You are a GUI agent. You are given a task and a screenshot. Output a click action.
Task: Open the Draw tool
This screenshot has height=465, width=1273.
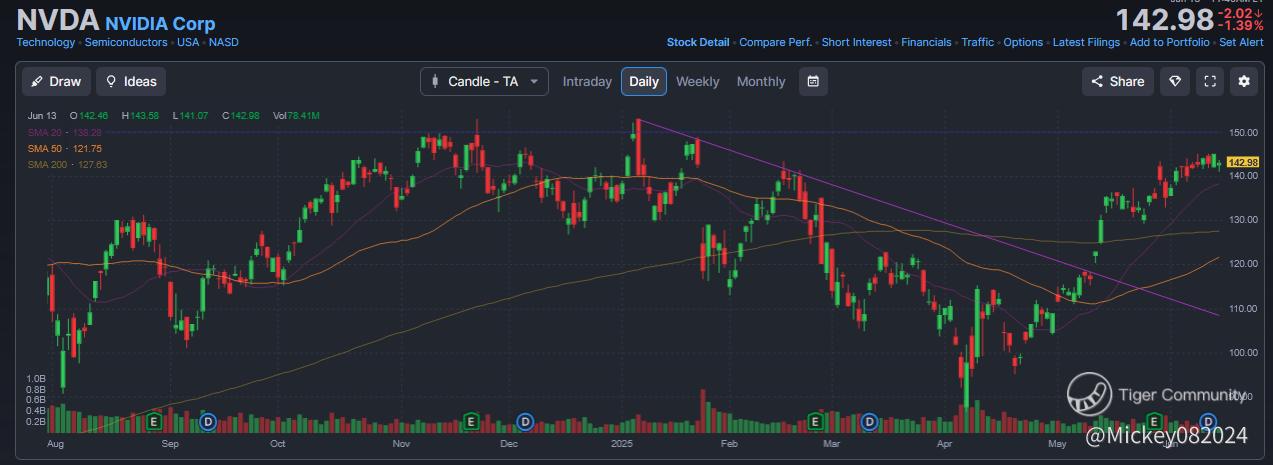[x=56, y=81]
